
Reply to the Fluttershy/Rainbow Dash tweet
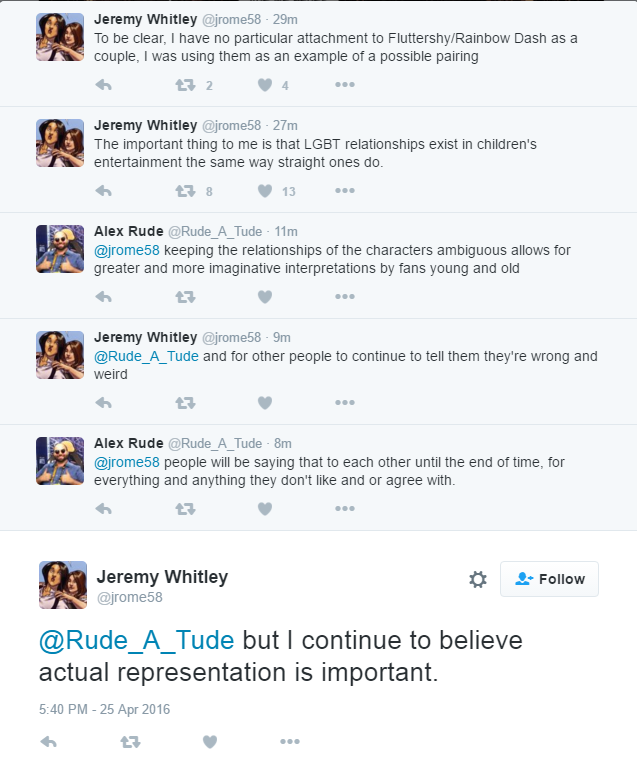point(102,85)
